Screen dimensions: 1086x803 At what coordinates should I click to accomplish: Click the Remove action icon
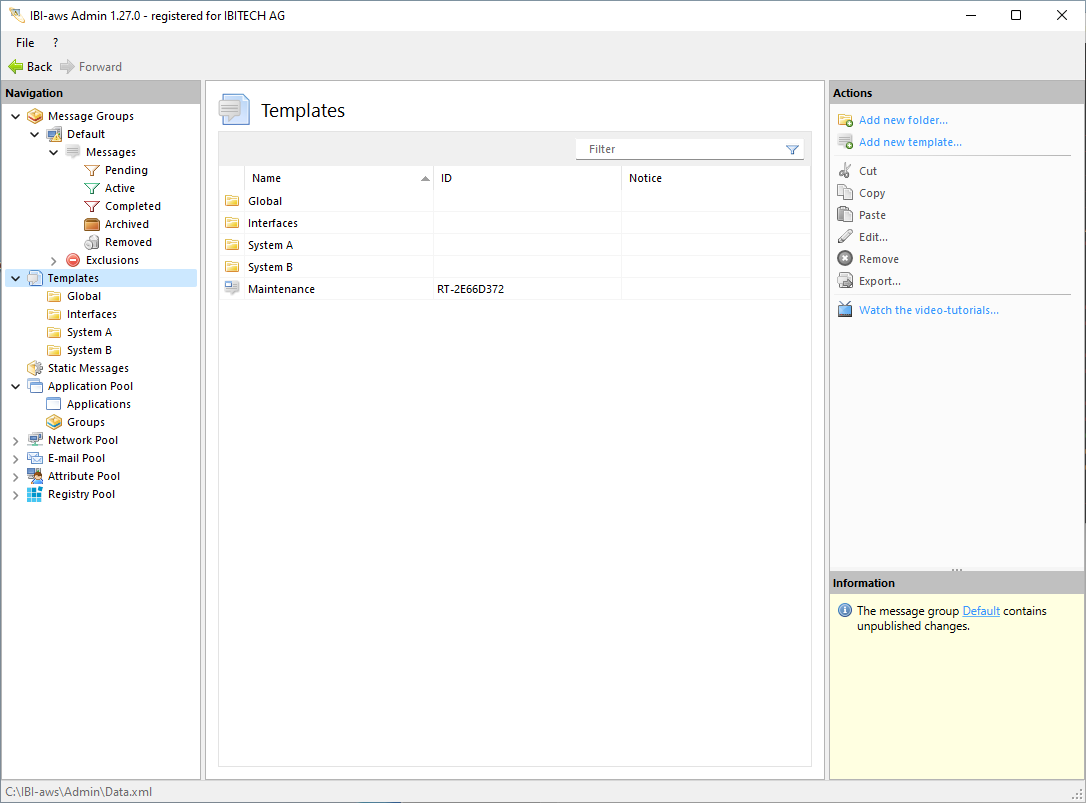845,259
